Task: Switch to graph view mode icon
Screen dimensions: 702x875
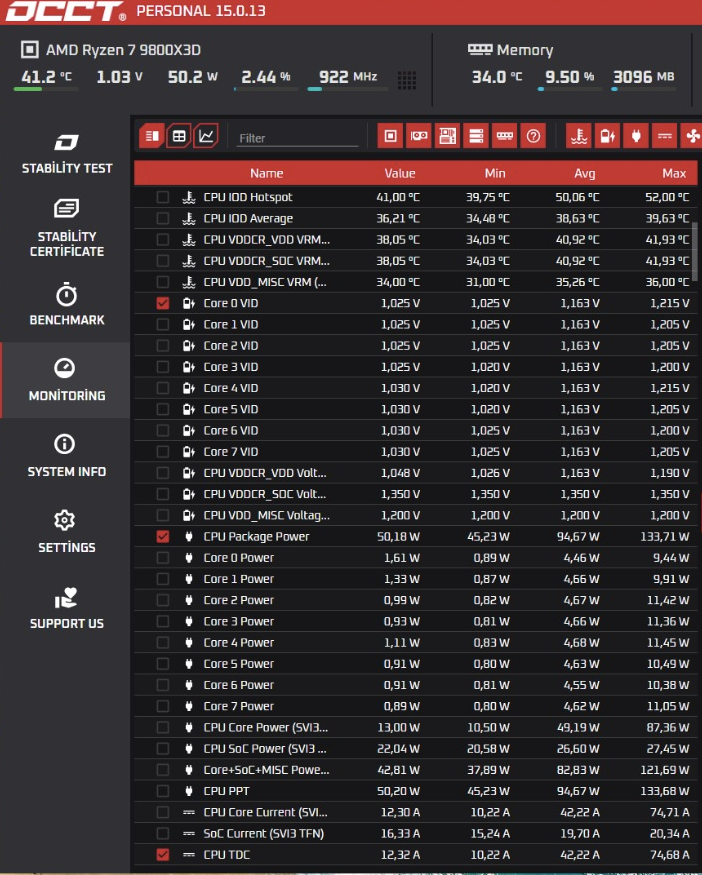Action: point(205,136)
